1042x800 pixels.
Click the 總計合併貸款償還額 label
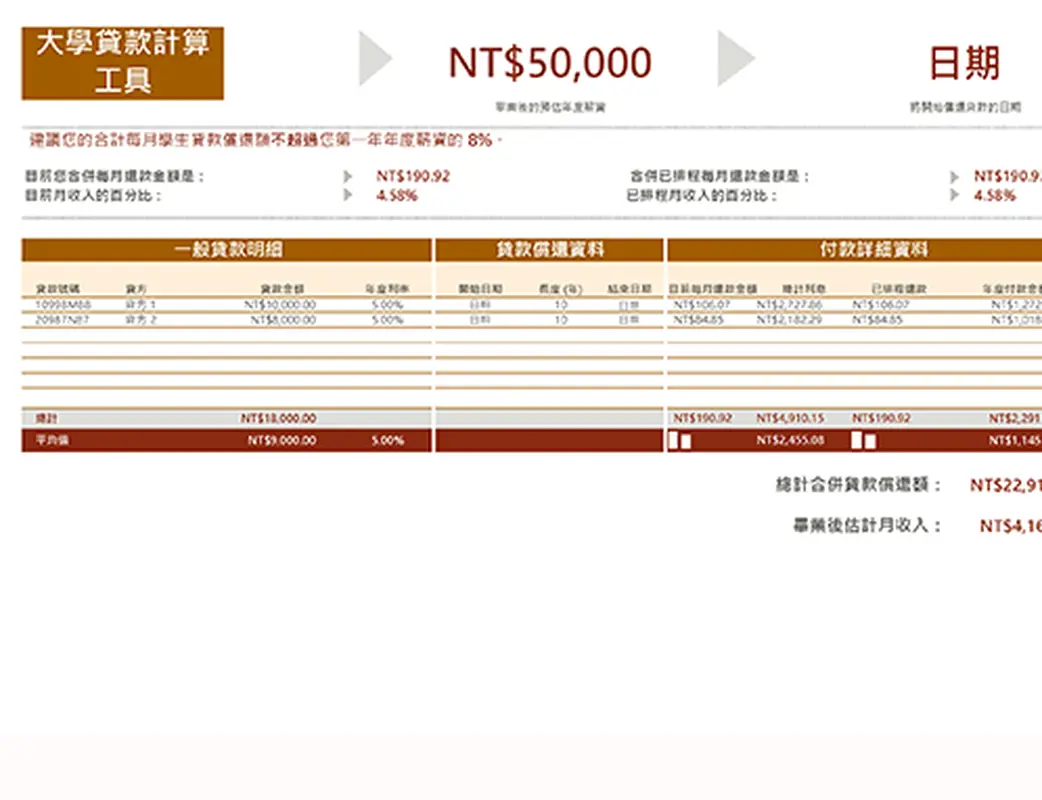pyautogui.click(x=859, y=485)
